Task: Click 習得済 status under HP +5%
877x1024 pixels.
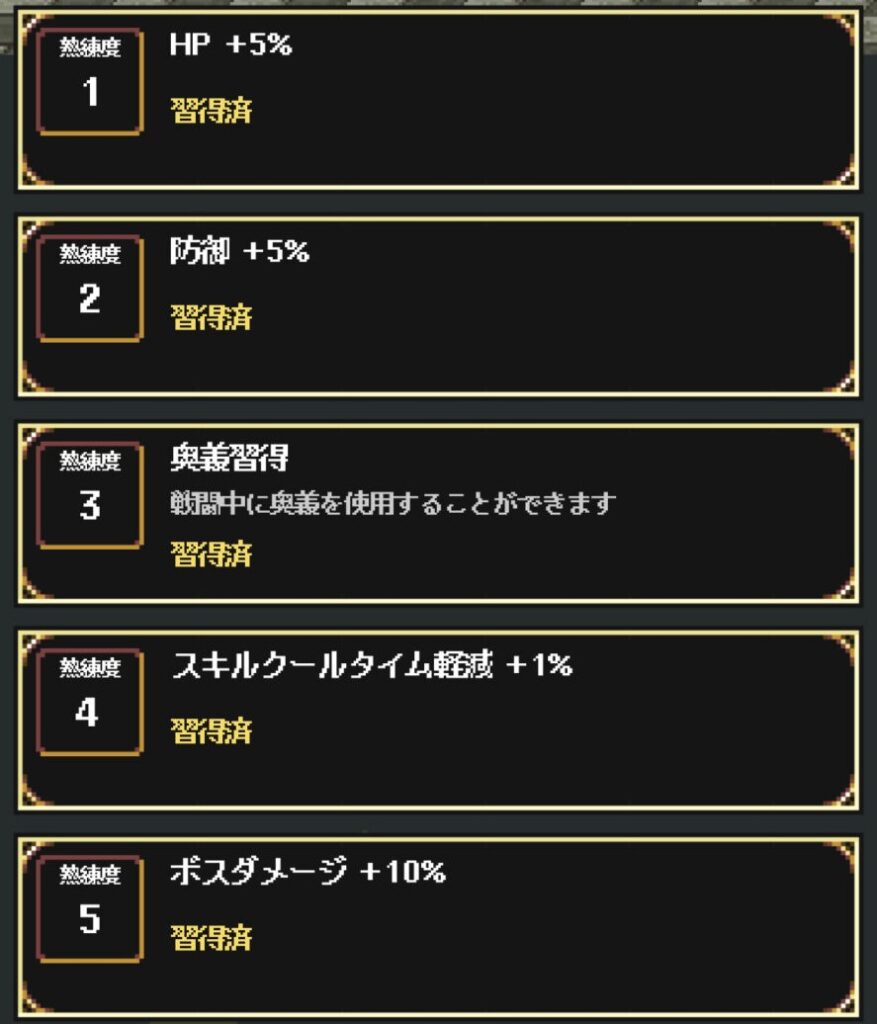Action: coord(211,110)
